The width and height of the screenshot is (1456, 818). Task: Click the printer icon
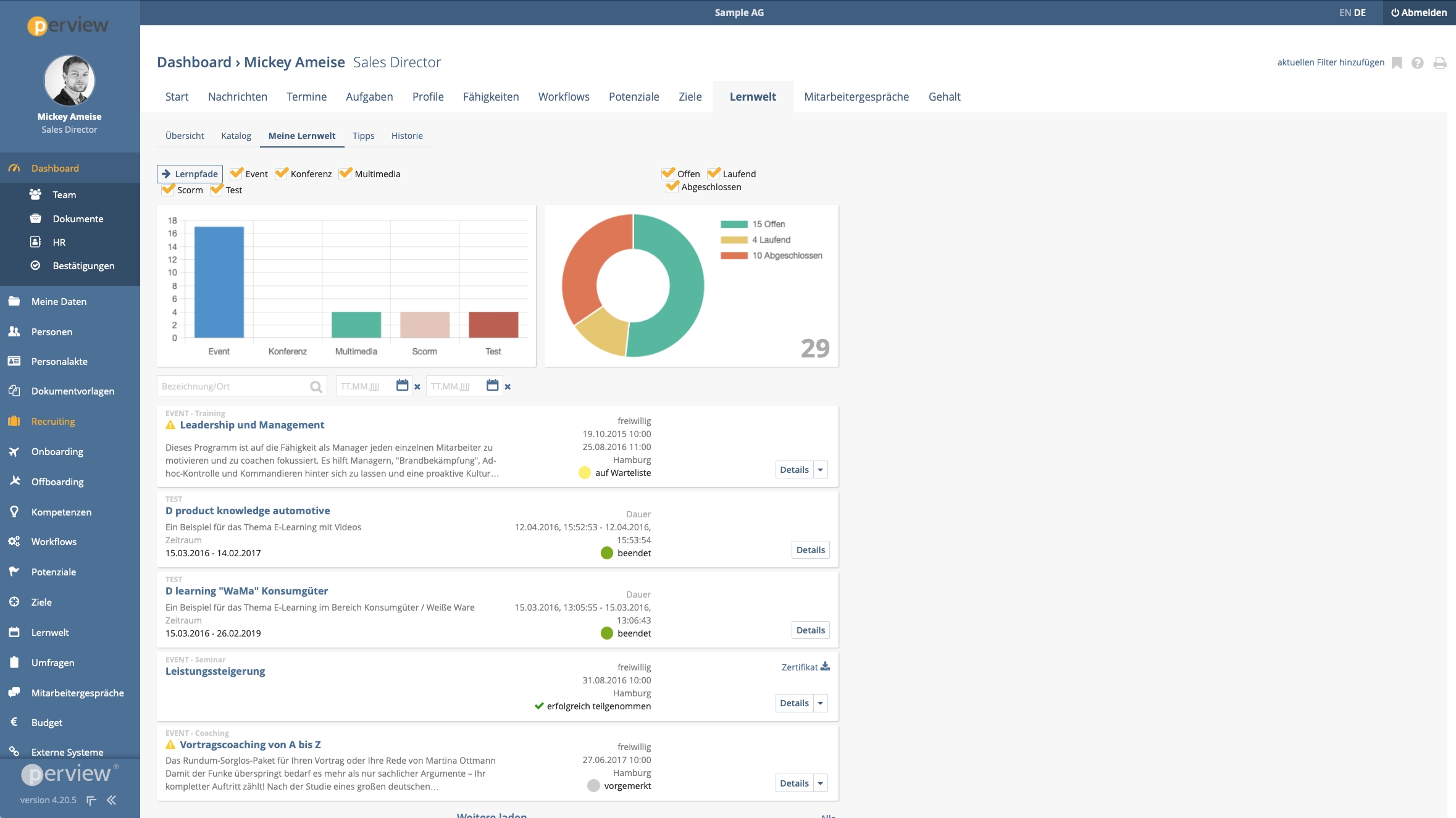pos(1439,63)
